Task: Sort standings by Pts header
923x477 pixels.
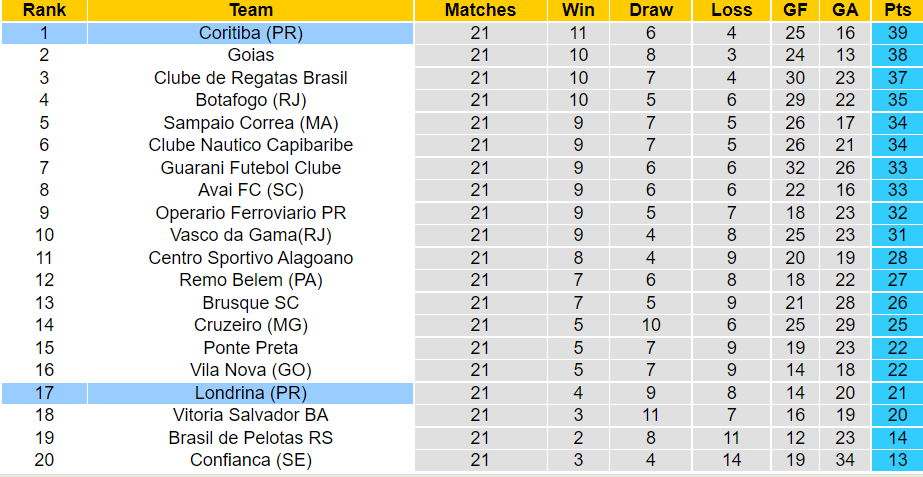Action: pyautogui.click(x=897, y=10)
